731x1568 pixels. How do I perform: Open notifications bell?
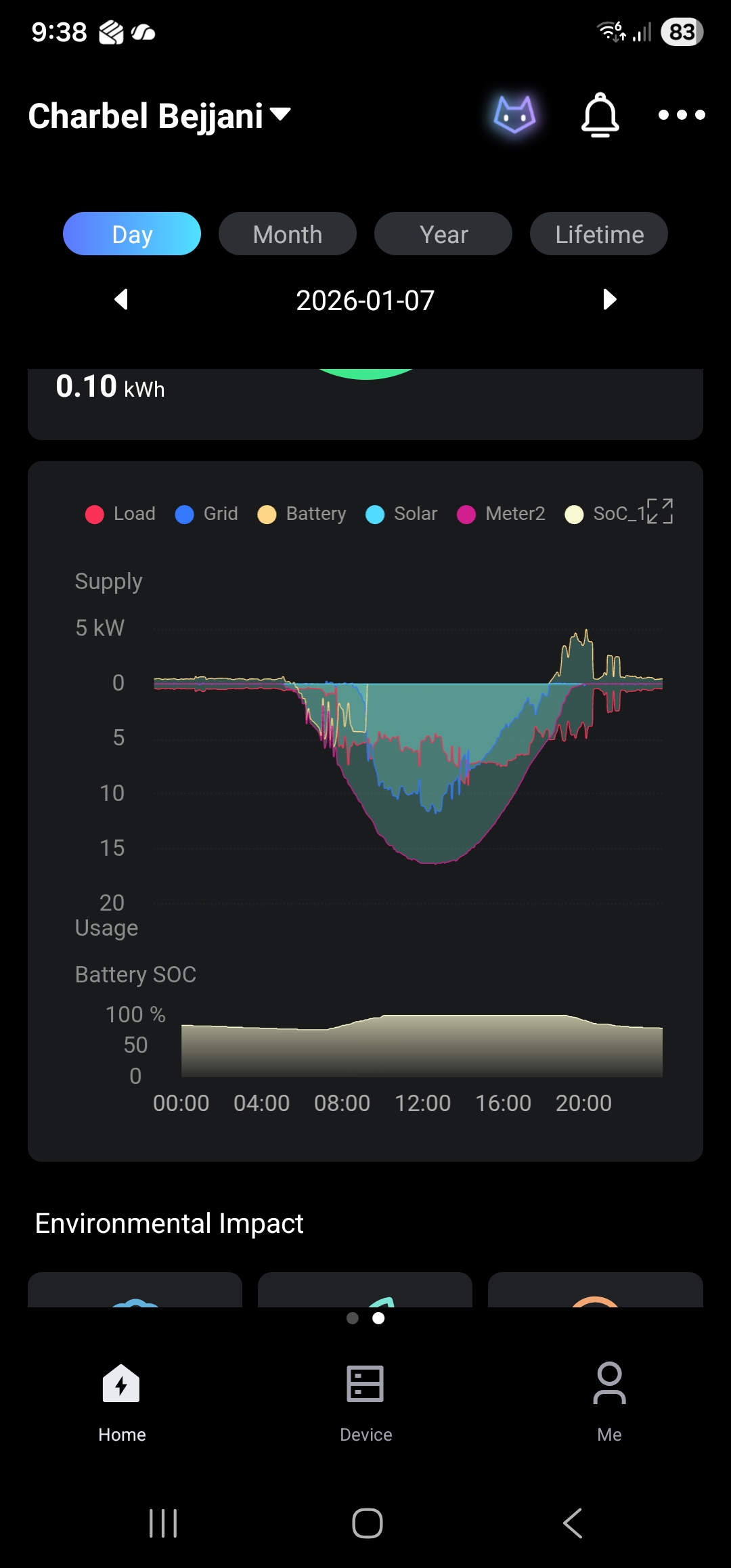600,115
